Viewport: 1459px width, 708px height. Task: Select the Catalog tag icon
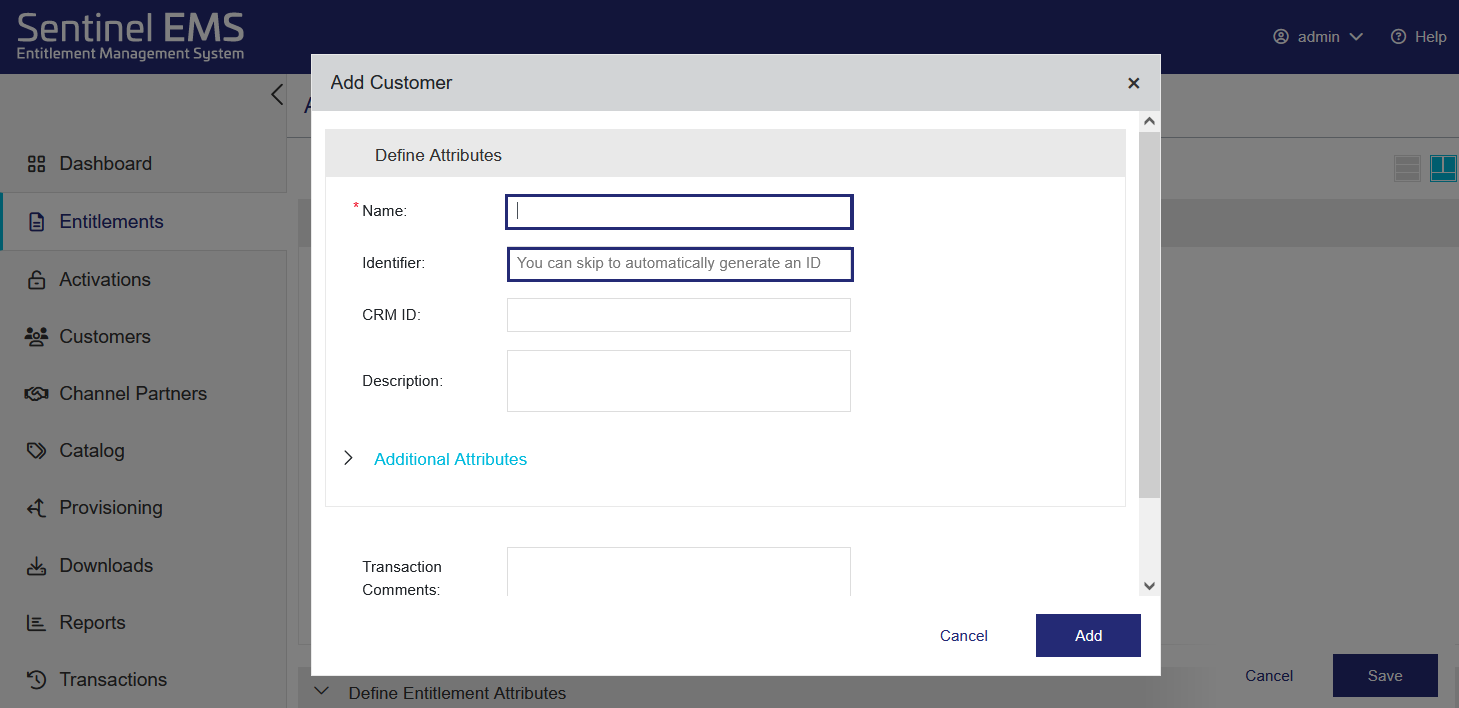tap(36, 450)
